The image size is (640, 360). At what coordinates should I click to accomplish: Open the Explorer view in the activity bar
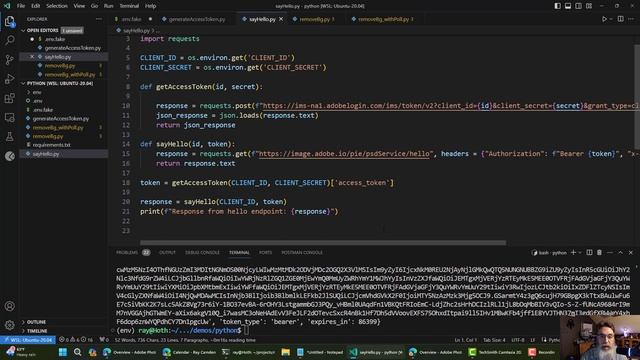coord(9,21)
